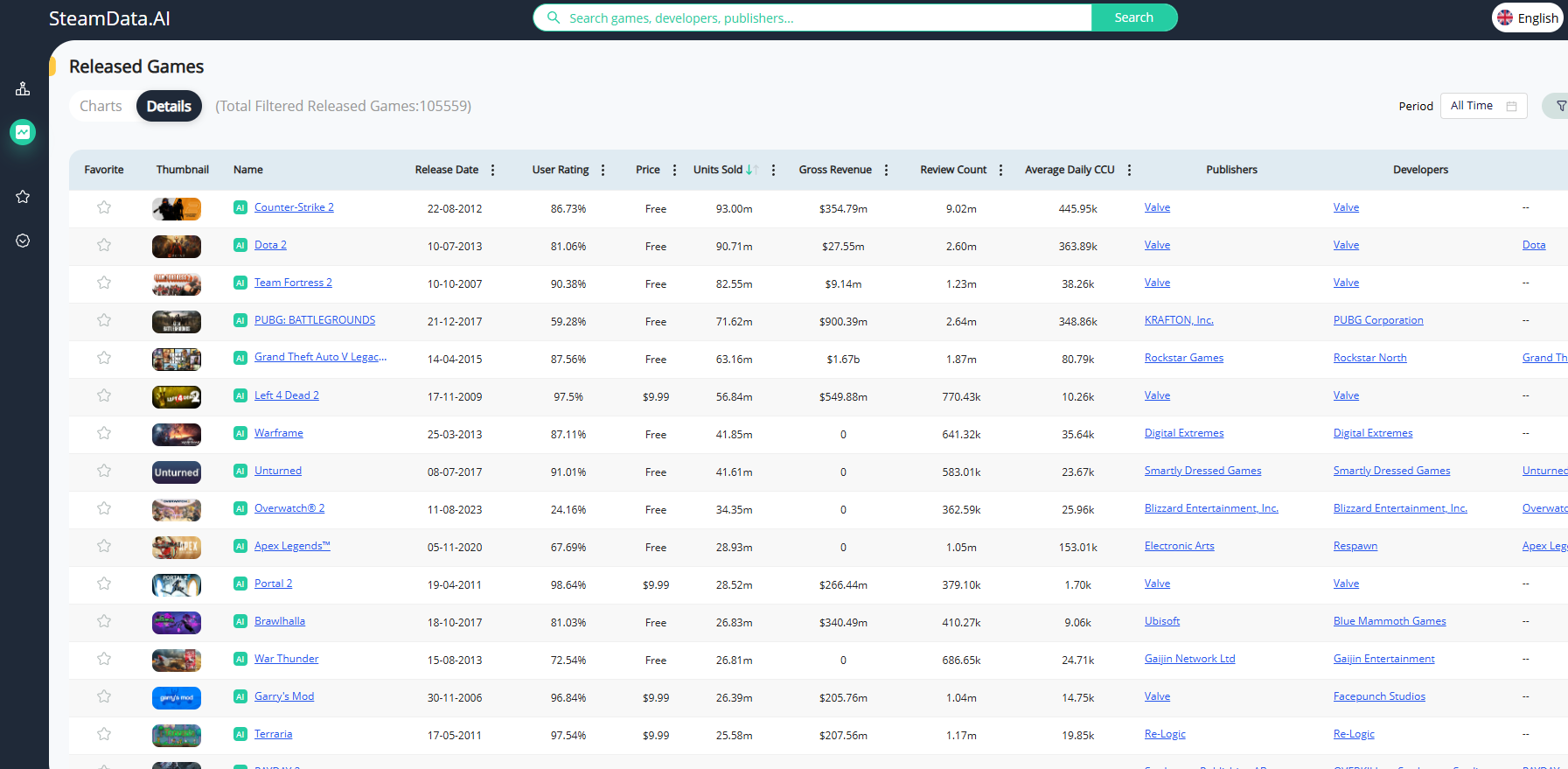Open the circled chevron sidebar icon
1568x769 pixels.
tap(23, 241)
